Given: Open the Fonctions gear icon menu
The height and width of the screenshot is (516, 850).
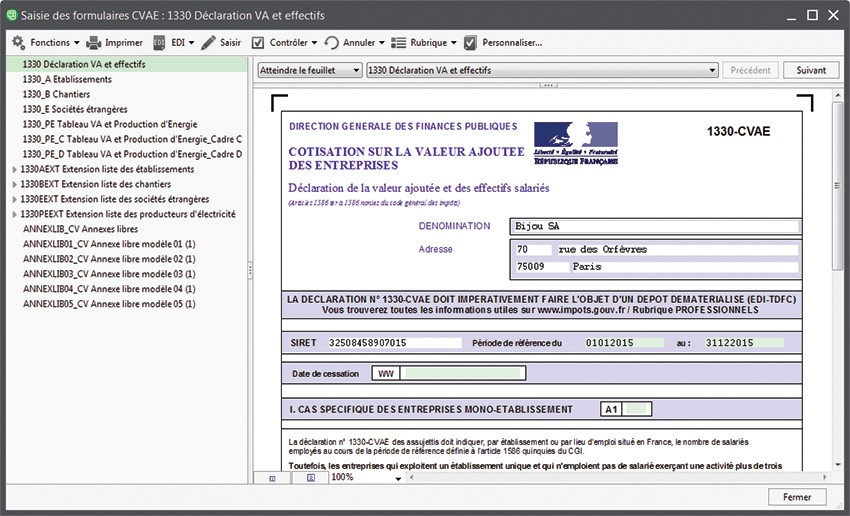Looking at the screenshot, I should pyautogui.click(x=18, y=43).
